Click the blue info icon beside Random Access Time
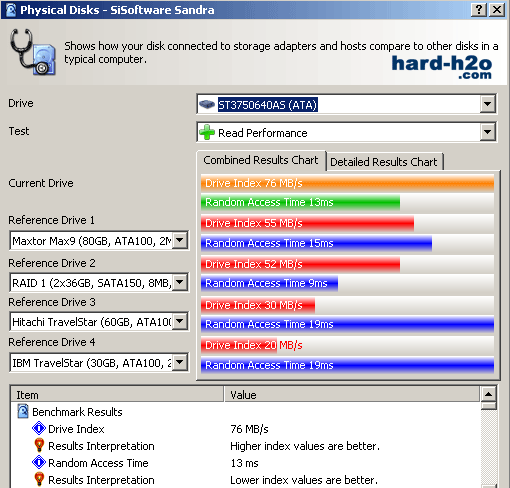510x488 pixels. (x=39, y=463)
